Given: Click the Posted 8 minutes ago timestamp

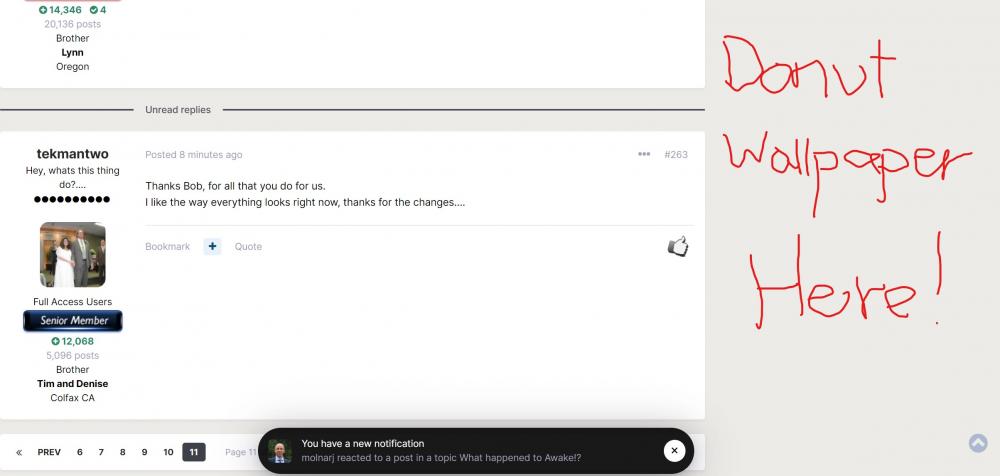Looking at the screenshot, I should [194, 154].
